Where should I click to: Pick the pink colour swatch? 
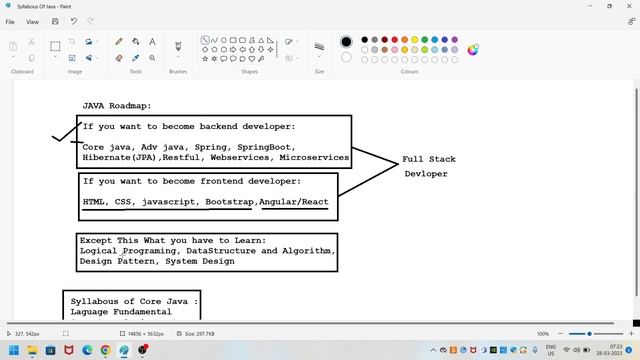[x=395, y=50]
